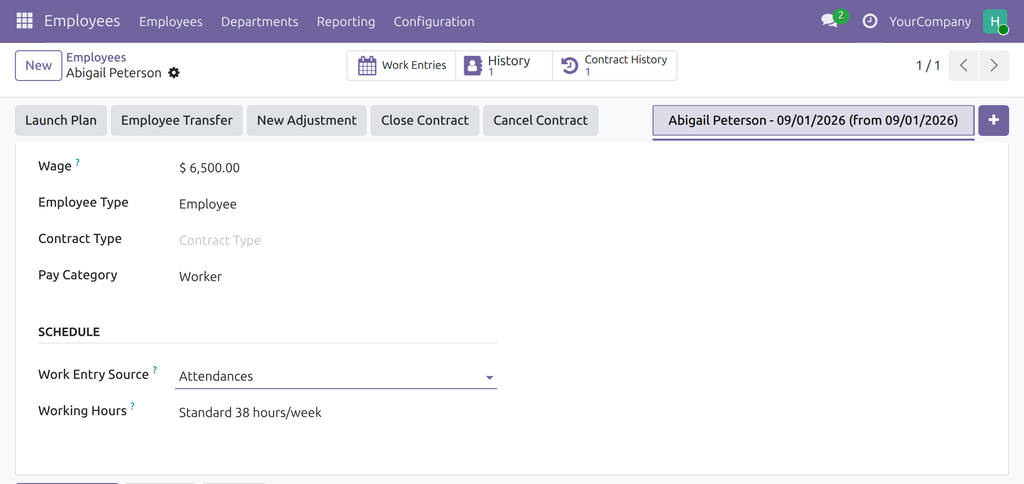Click the Close Contract button

(425, 120)
